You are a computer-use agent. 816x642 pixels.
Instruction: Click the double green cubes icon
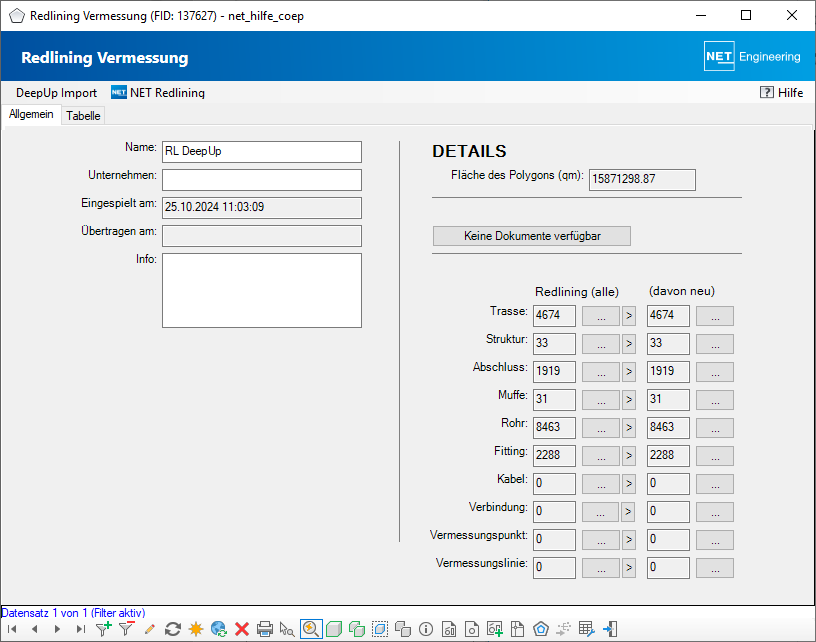(x=356, y=629)
